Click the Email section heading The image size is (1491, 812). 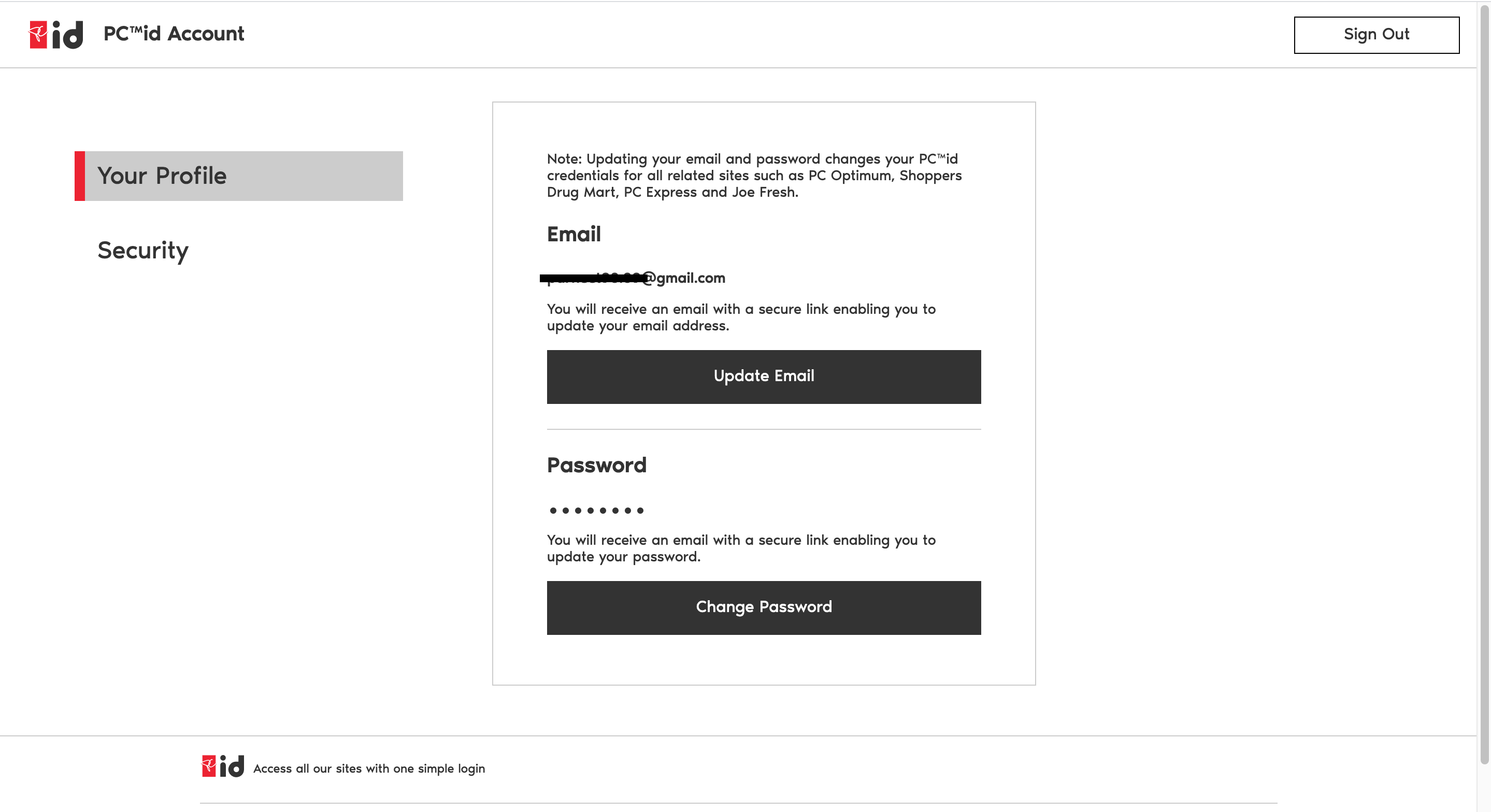(574, 234)
